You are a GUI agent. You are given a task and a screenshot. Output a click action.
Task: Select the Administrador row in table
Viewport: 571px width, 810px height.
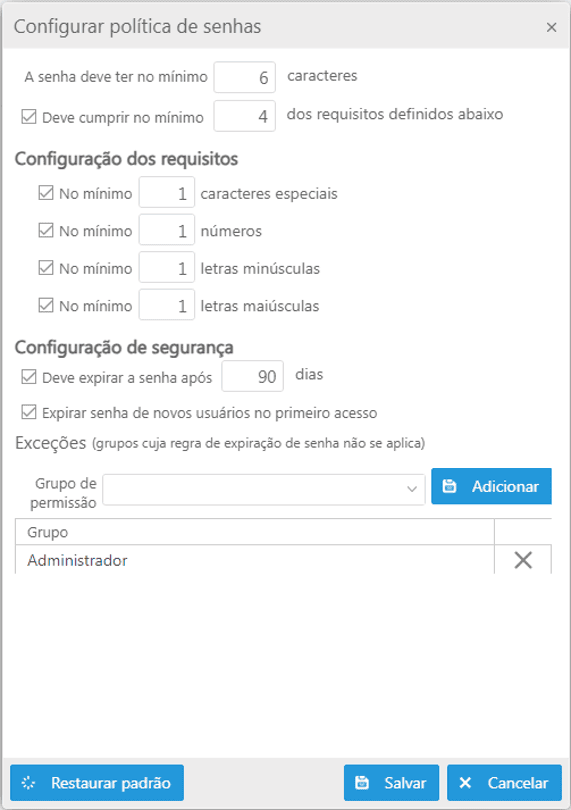point(255,560)
